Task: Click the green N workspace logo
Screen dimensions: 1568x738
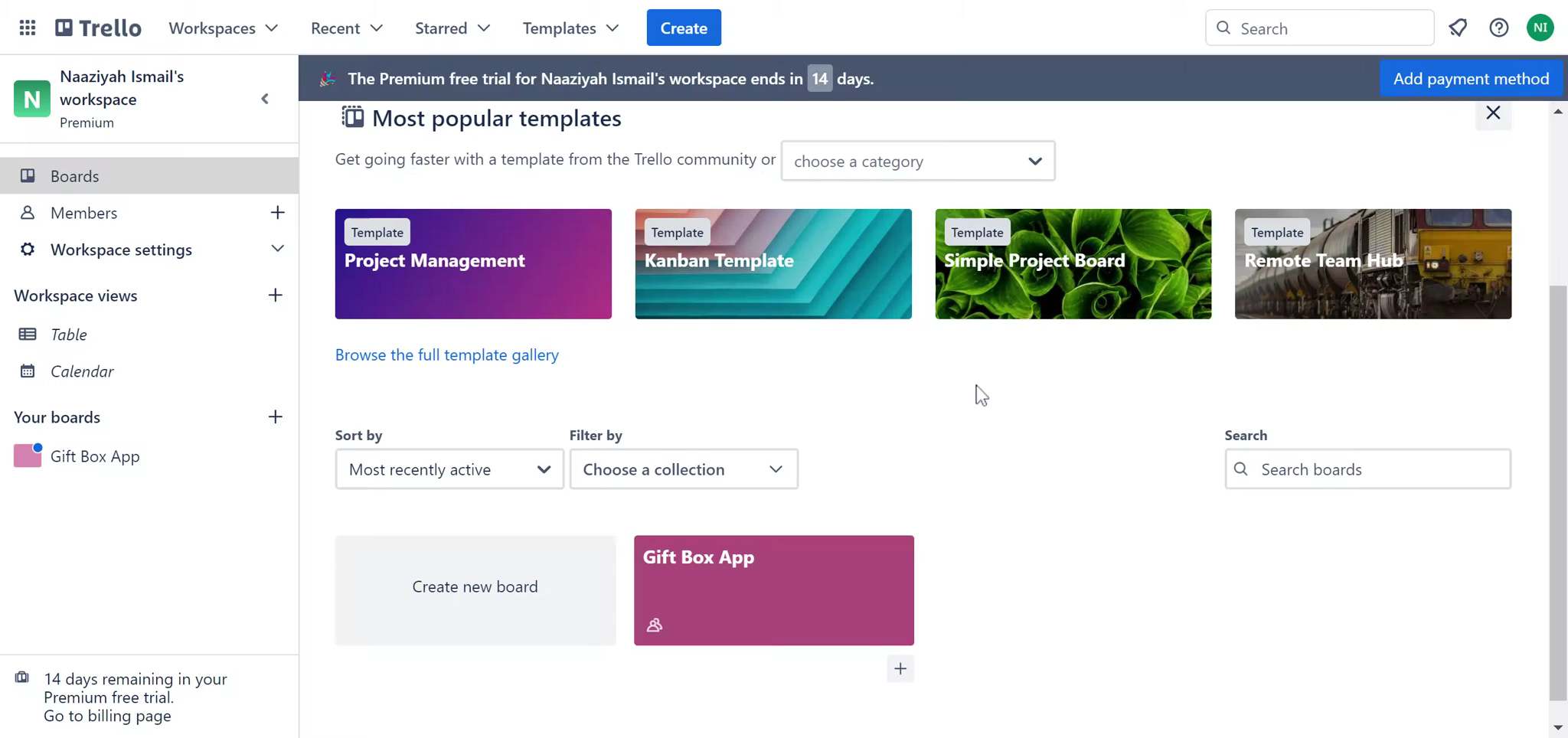Action: pos(31,99)
